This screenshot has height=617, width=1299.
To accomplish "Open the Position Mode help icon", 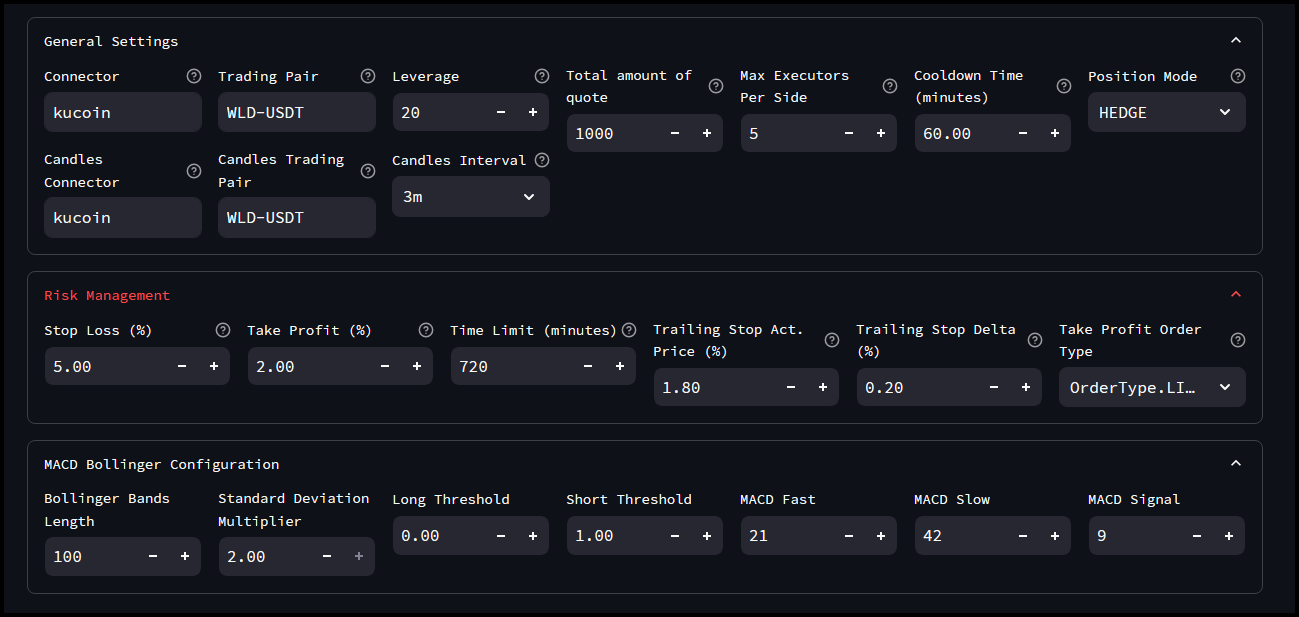I will pos(1237,75).
